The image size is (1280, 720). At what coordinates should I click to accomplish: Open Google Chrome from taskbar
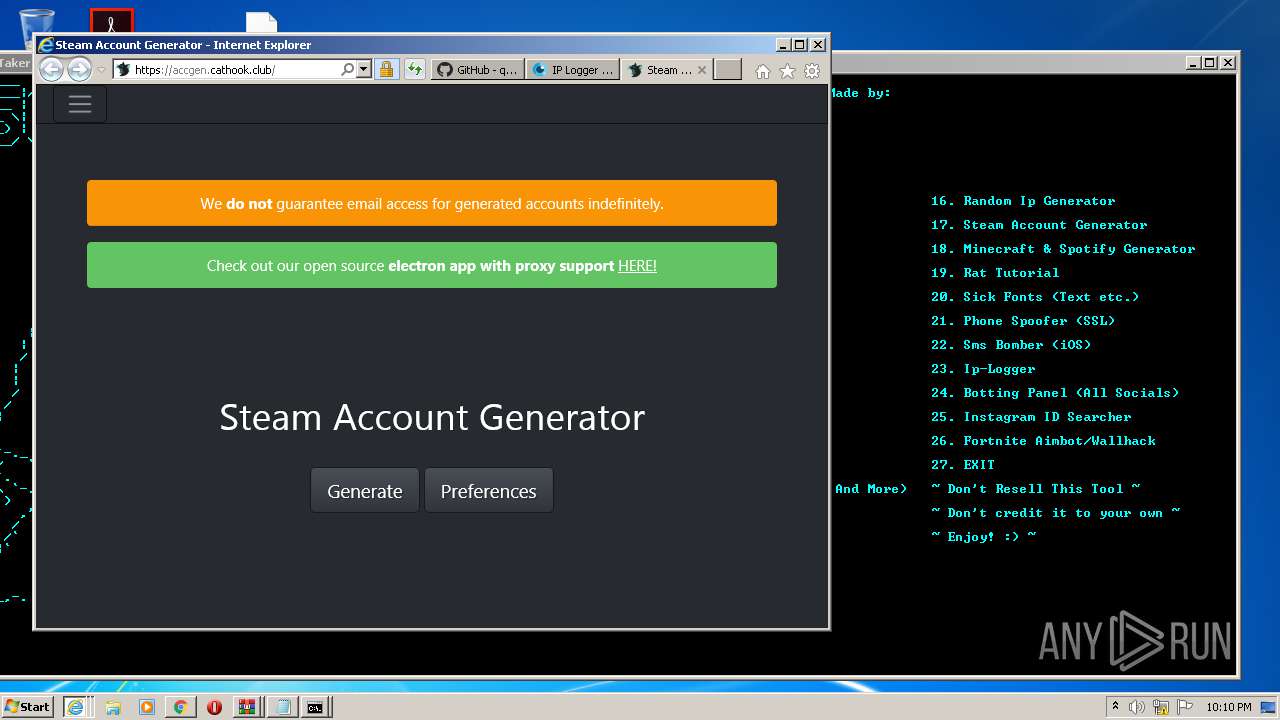(180, 707)
